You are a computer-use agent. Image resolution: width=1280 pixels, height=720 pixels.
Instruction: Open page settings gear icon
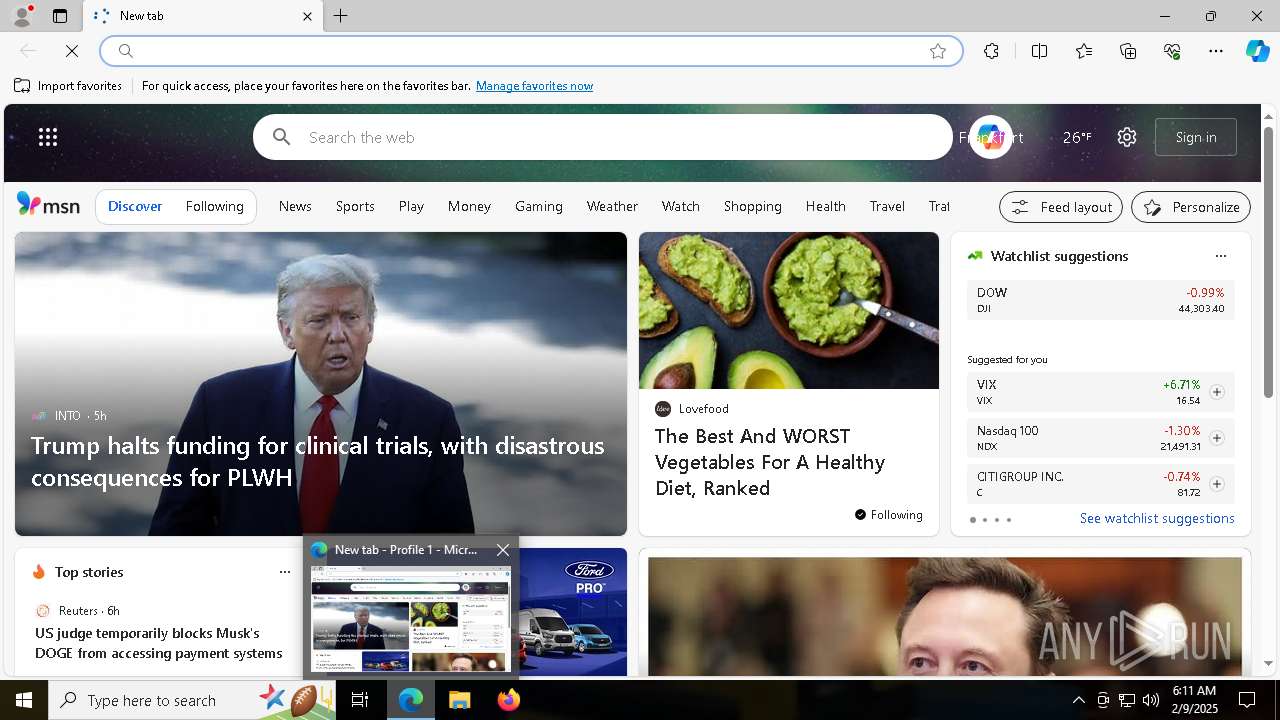coord(1127,137)
